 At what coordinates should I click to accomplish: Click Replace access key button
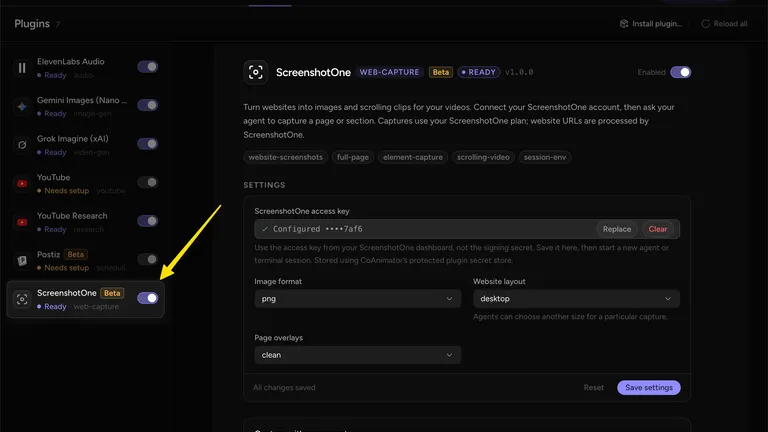(x=617, y=229)
